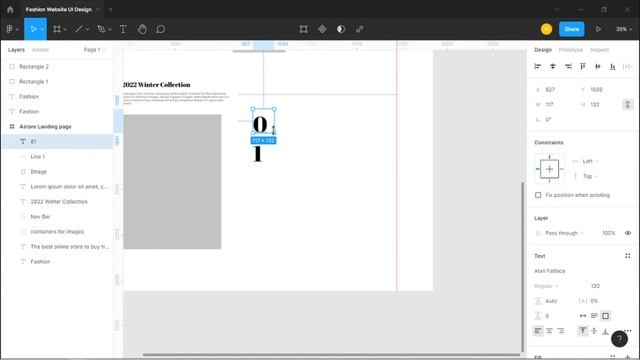This screenshot has width=640, height=360.
Task: Set text resizing to fixed size
Action: (606, 316)
